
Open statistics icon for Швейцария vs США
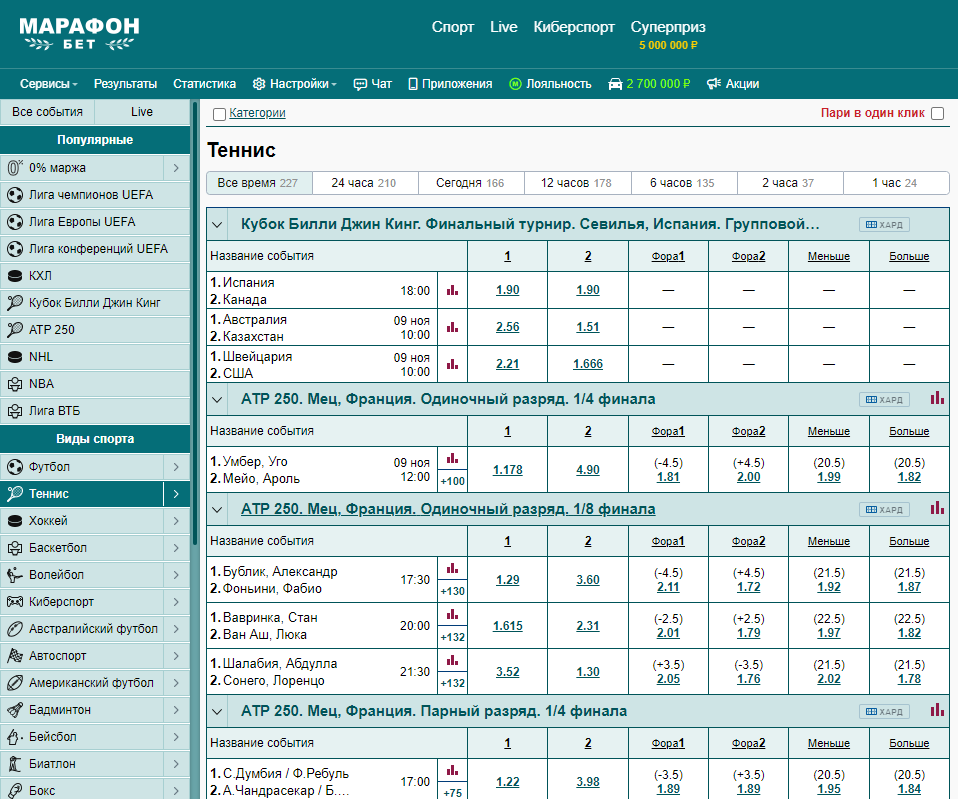click(452, 364)
